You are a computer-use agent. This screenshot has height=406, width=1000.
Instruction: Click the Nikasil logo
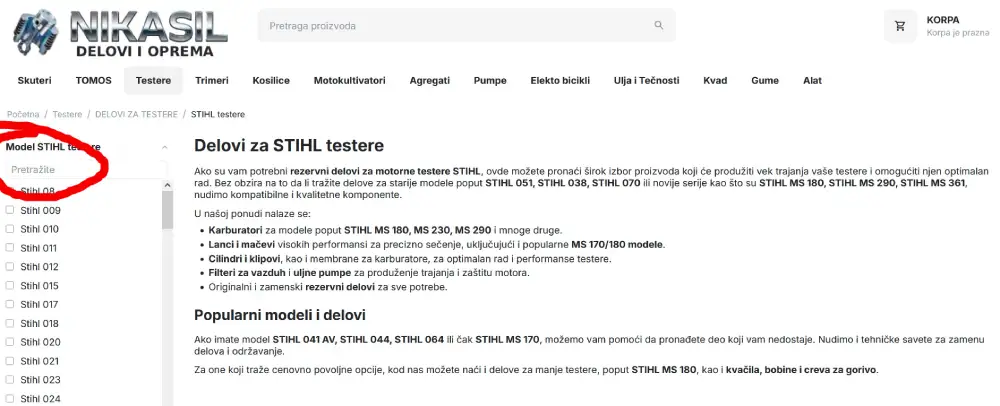120,33
